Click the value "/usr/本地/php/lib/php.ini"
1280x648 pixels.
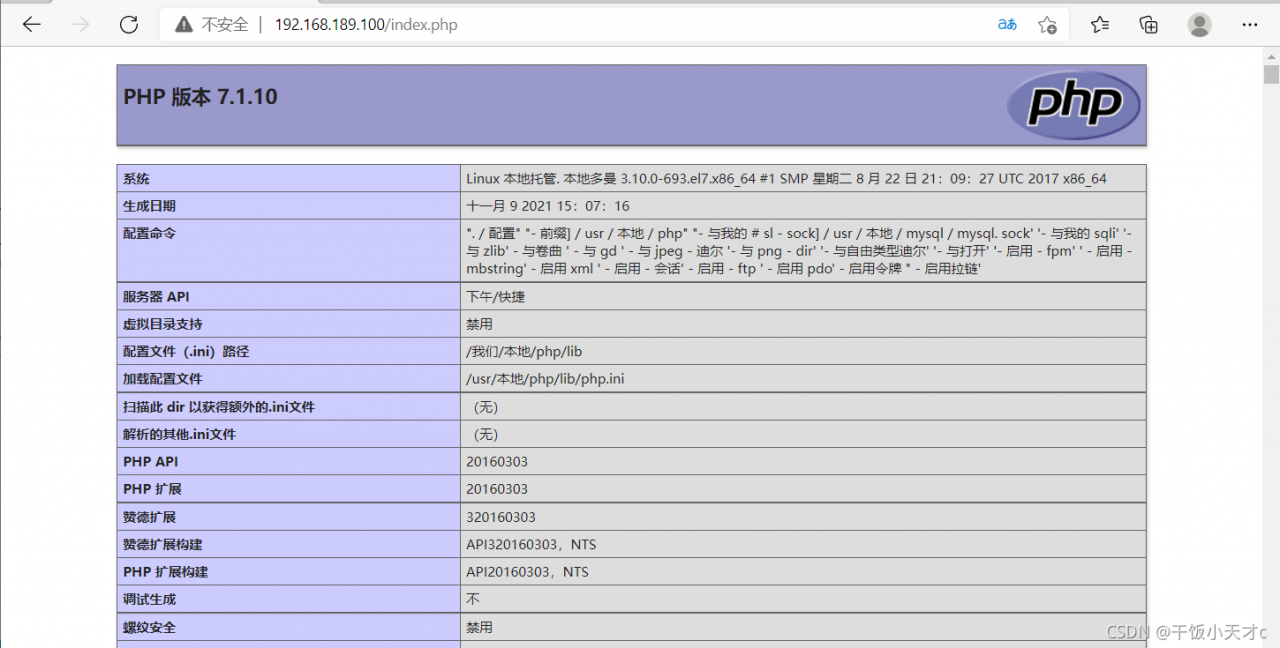click(x=545, y=379)
